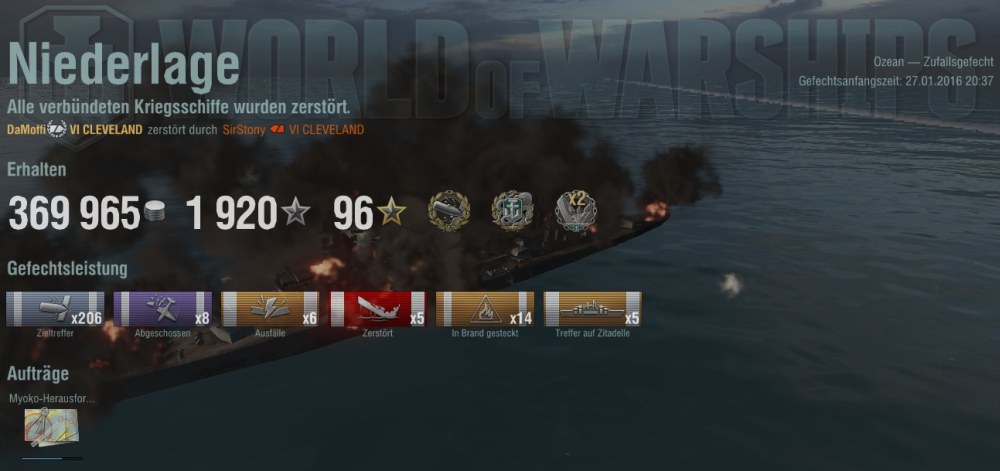Click the silver credits coin icon
Screen dimensions: 1000x471
pyautogui.click(x=154, y=212)
